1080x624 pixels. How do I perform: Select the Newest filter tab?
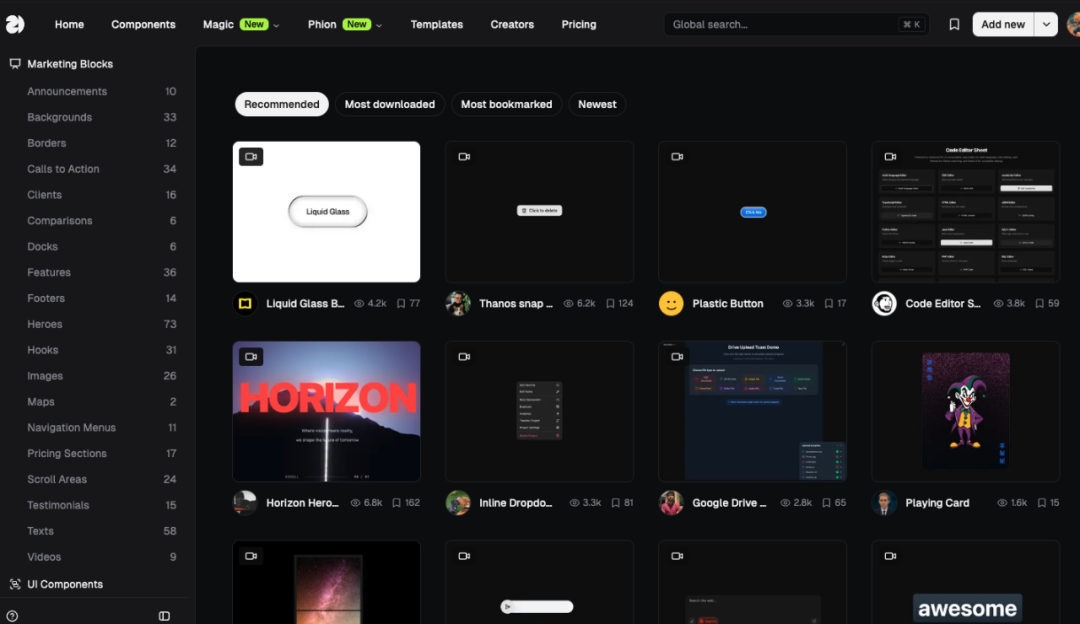597,104
